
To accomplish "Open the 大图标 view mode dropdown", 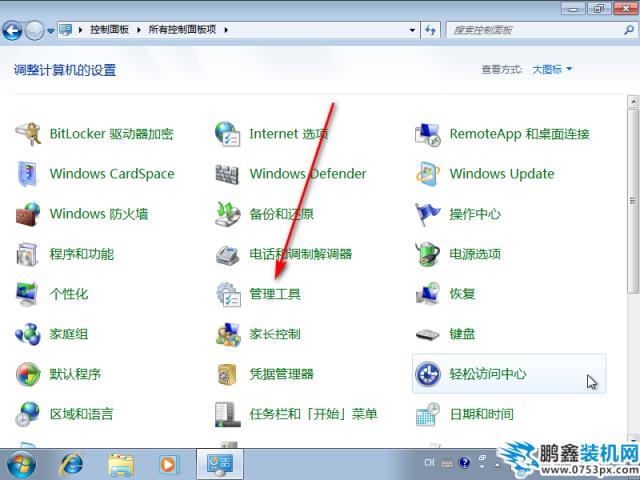I will coord(552,69).
